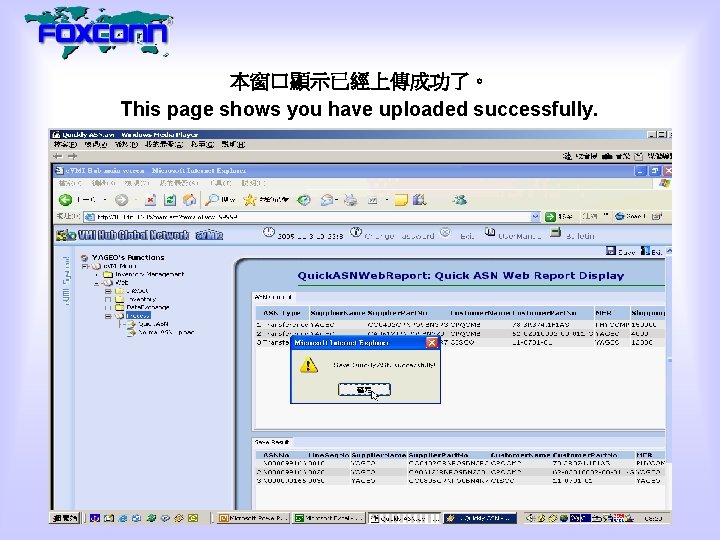Click Media Player forward arrow
The height and width of the screenshot is (540, 720).
[72, 156]
